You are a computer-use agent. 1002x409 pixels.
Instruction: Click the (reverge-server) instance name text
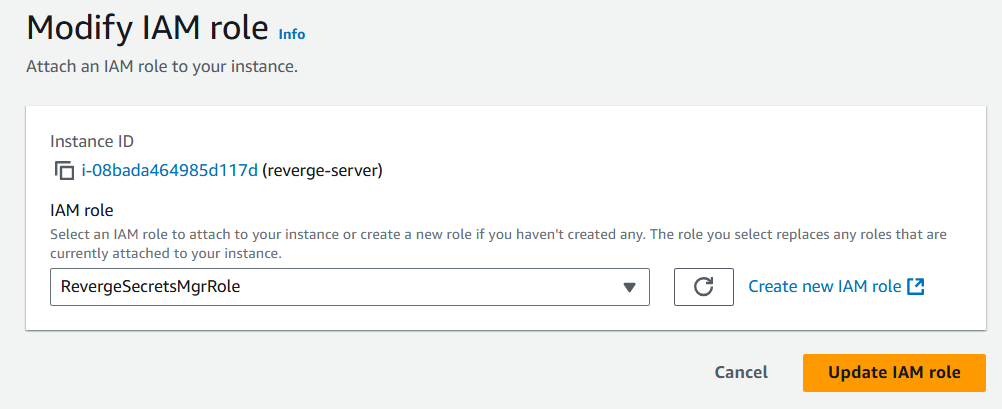coord(322,171)
